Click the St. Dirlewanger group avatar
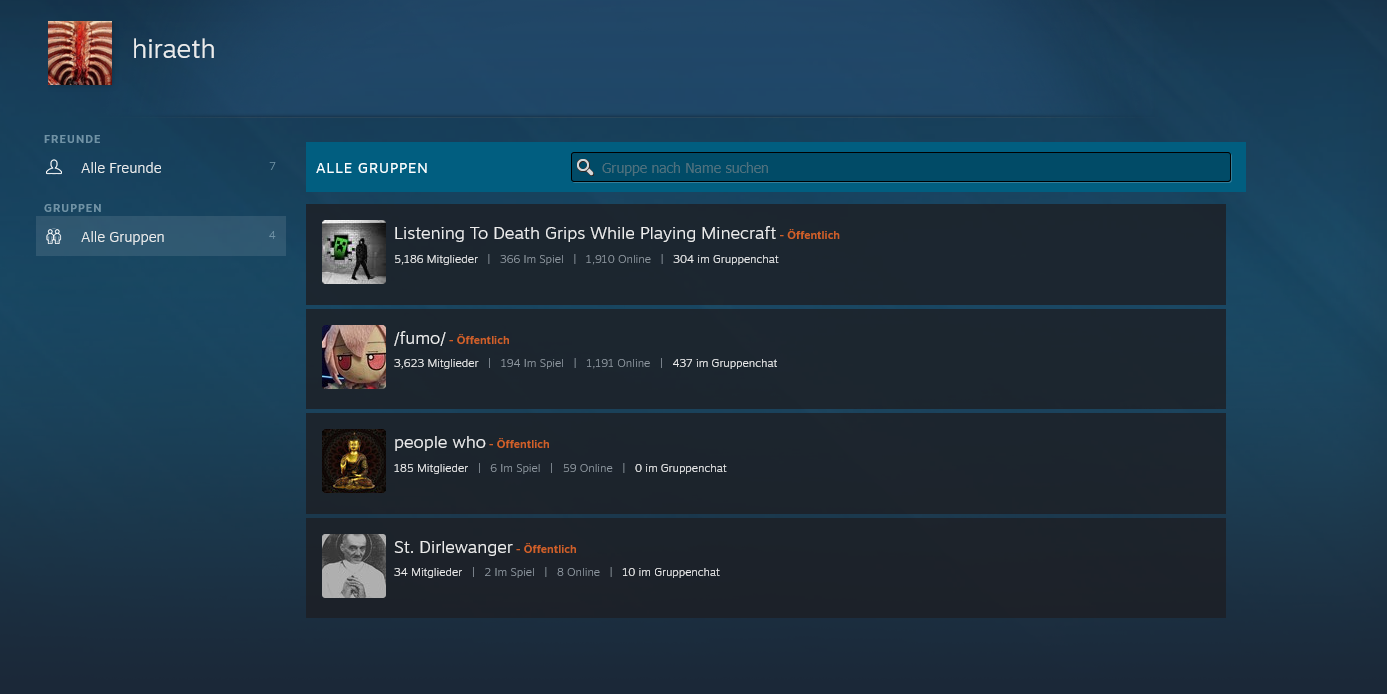The height and width of the screenshot is (694, 1387). [x=354, y=566]
